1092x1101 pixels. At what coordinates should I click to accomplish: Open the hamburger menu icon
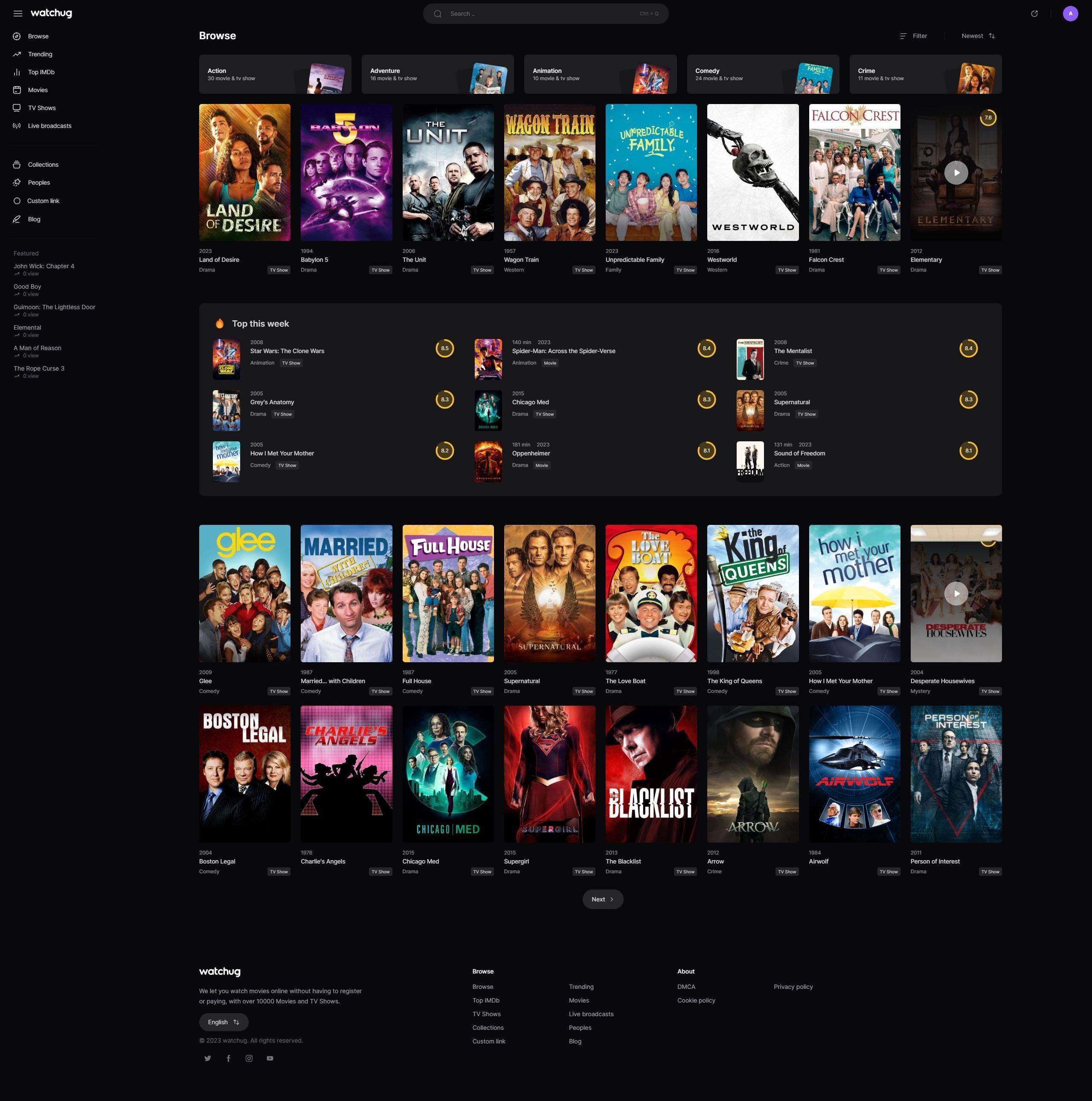[x=17, y=14]
